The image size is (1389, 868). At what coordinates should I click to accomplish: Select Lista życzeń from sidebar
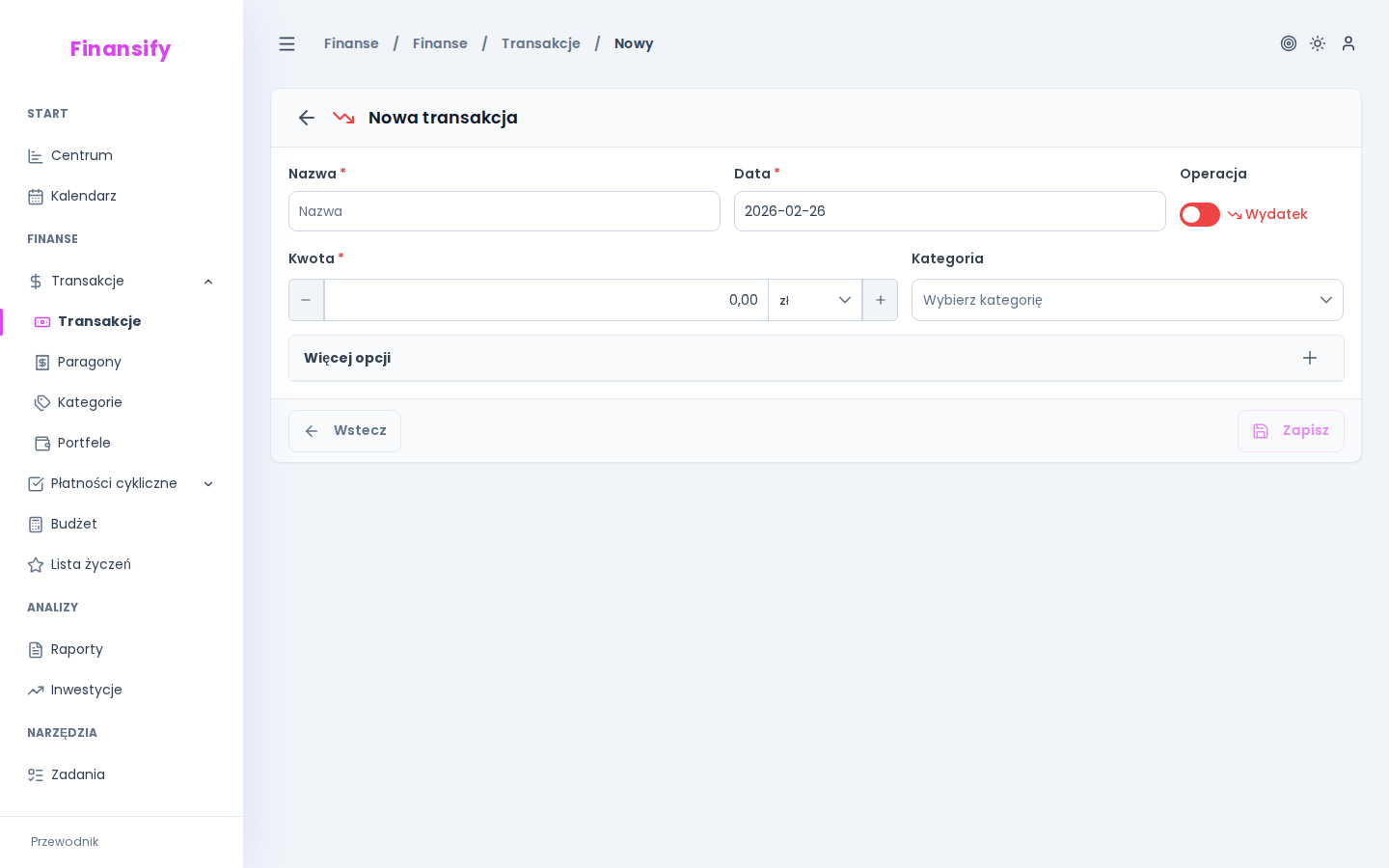(92, 564)
